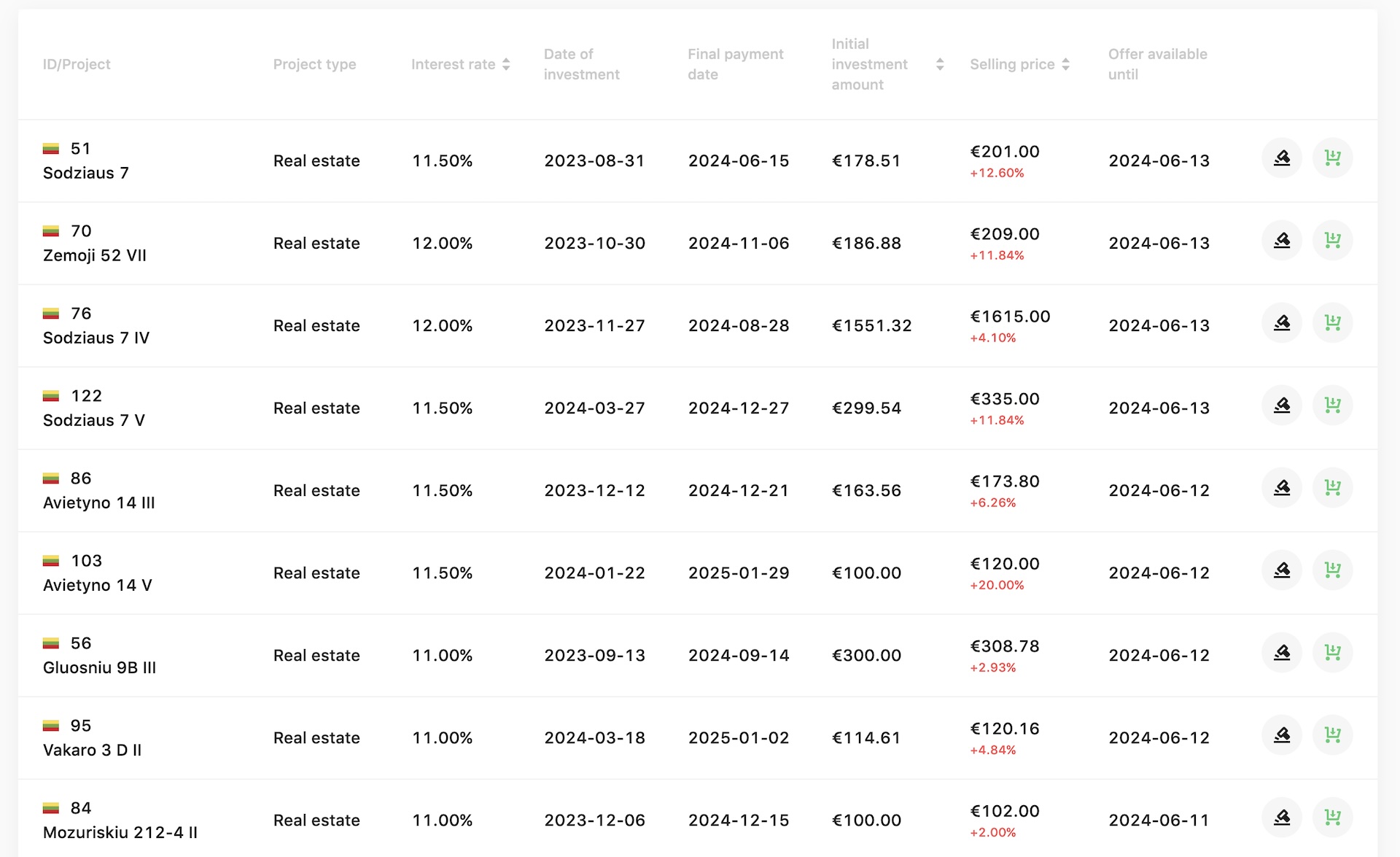This screenshot has height=857, width=1400.
Task: Click gavel icon for Vakaro 3 D II
Action: [1281, 735]
